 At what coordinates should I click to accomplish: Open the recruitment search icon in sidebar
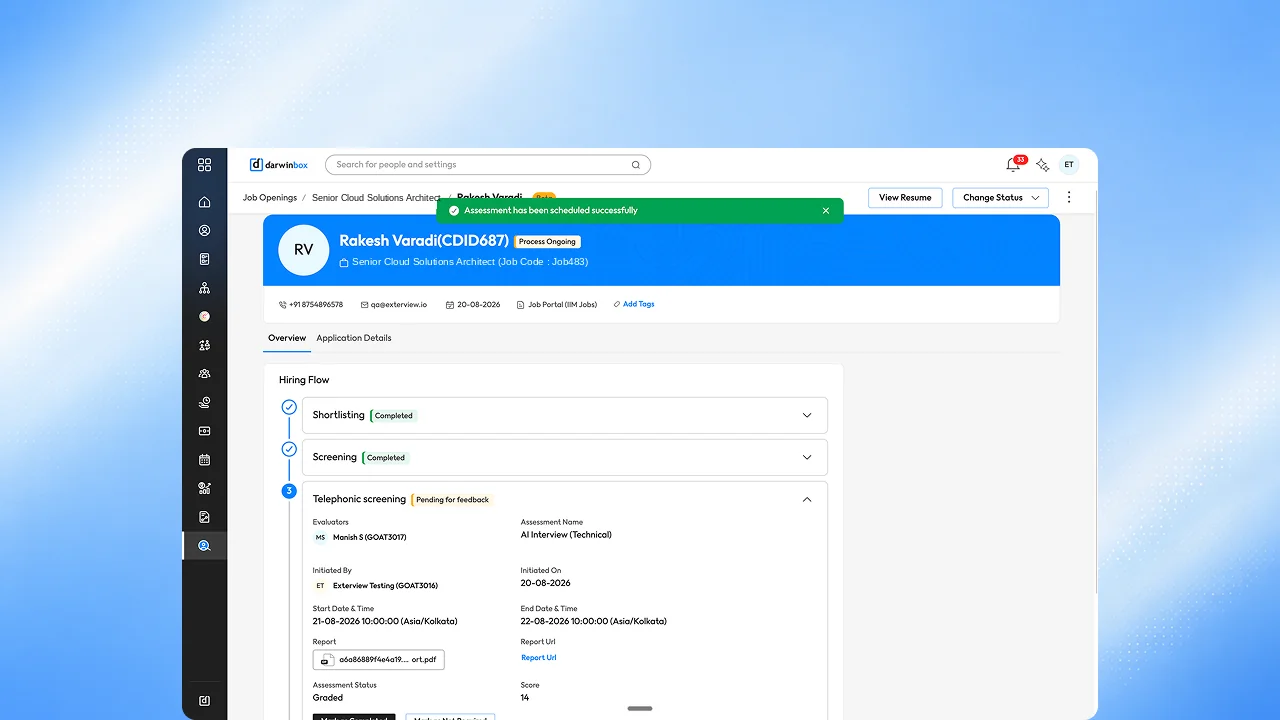pos(204,546)
